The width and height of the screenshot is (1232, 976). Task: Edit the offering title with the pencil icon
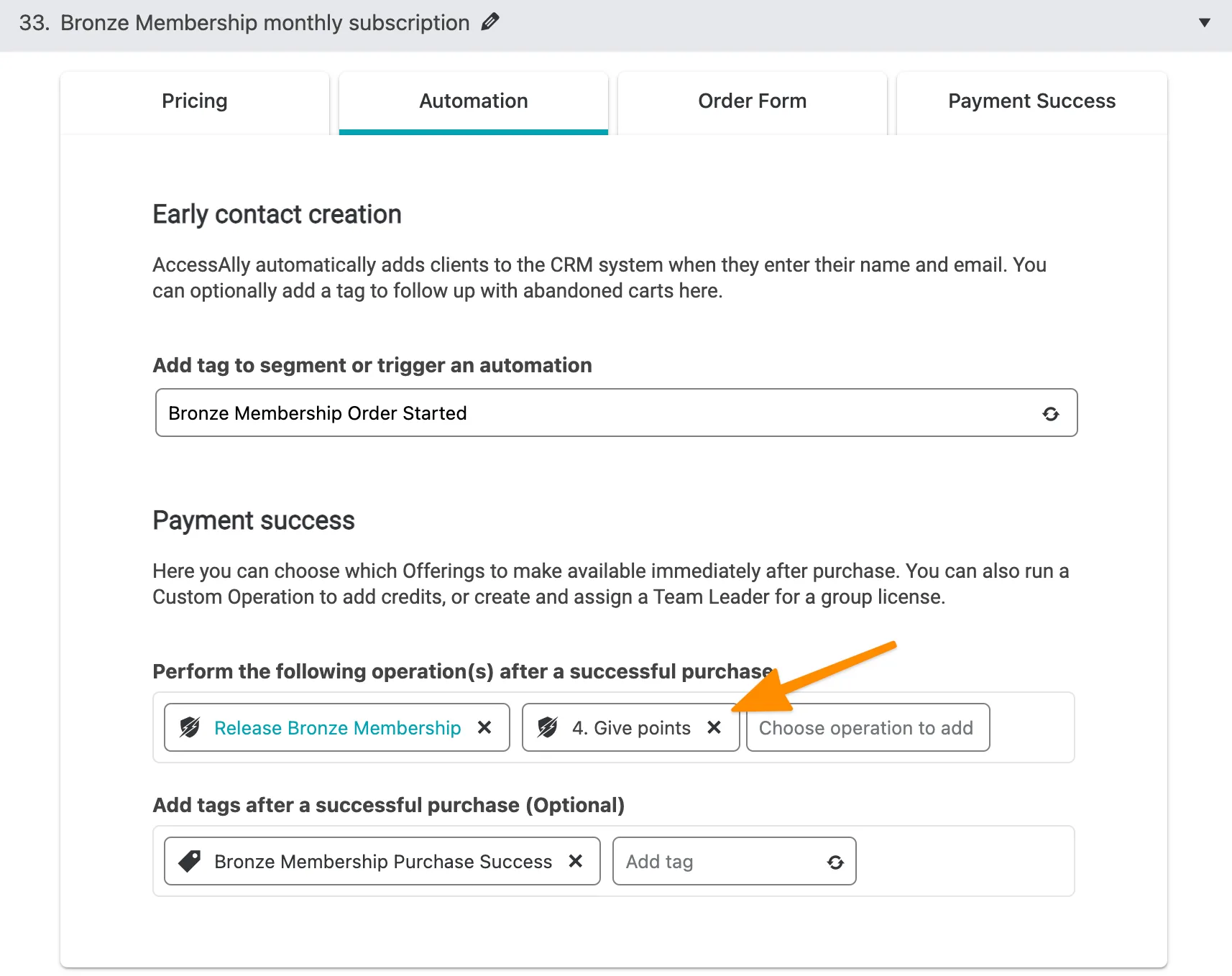coord(491,22)
